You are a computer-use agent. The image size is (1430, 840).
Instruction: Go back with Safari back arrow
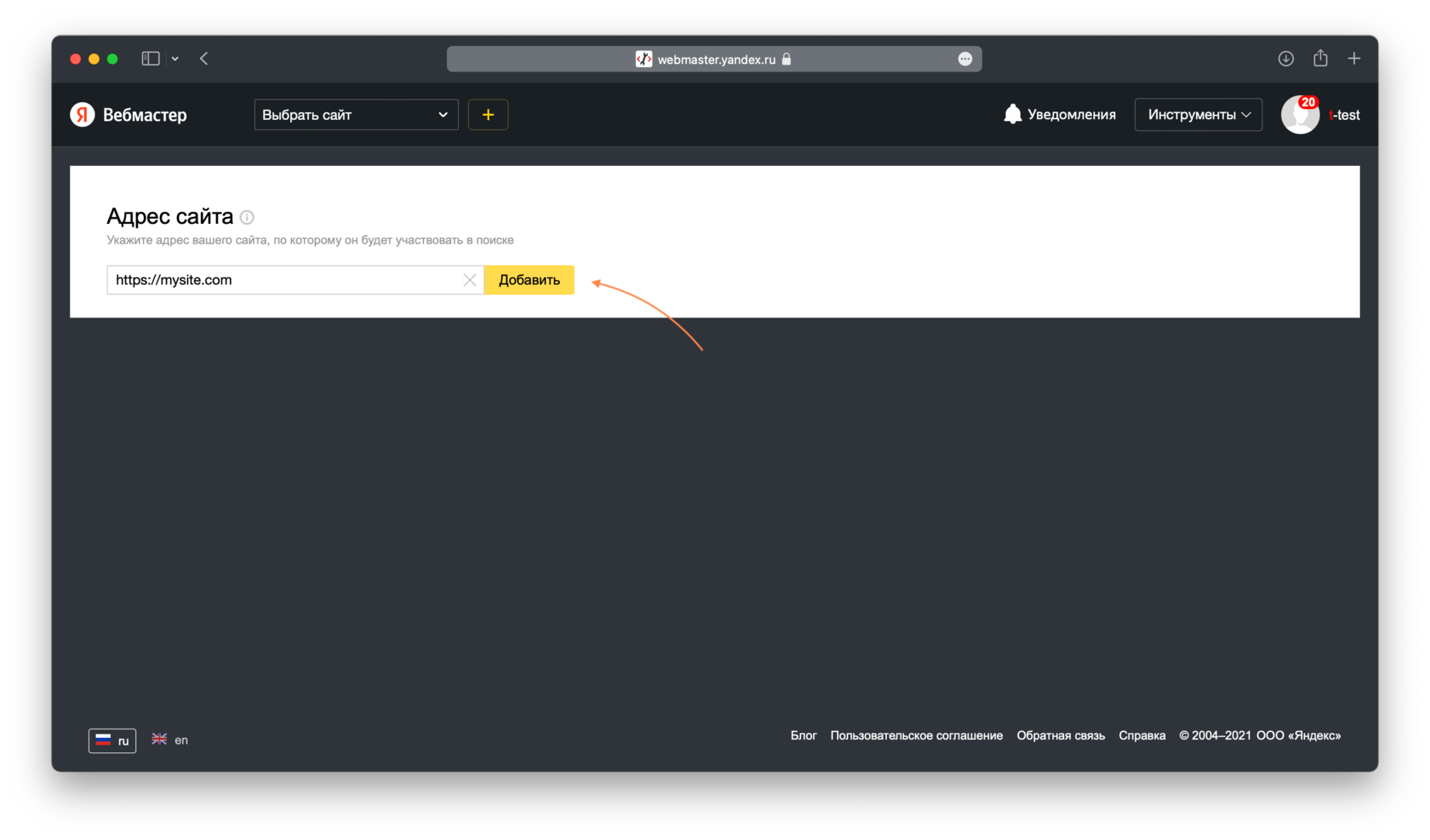[x=204, y=59]
